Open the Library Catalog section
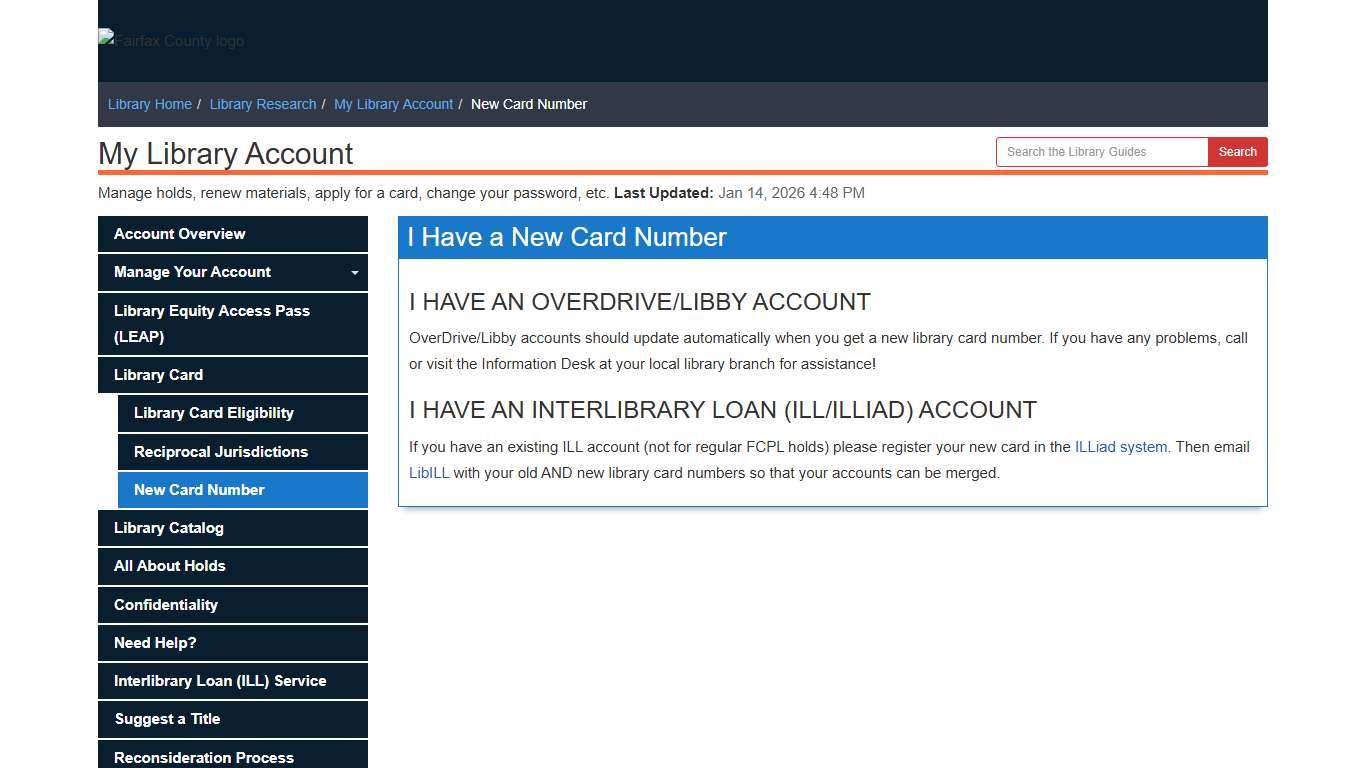The image size is (1366, 768). [168, 527]
